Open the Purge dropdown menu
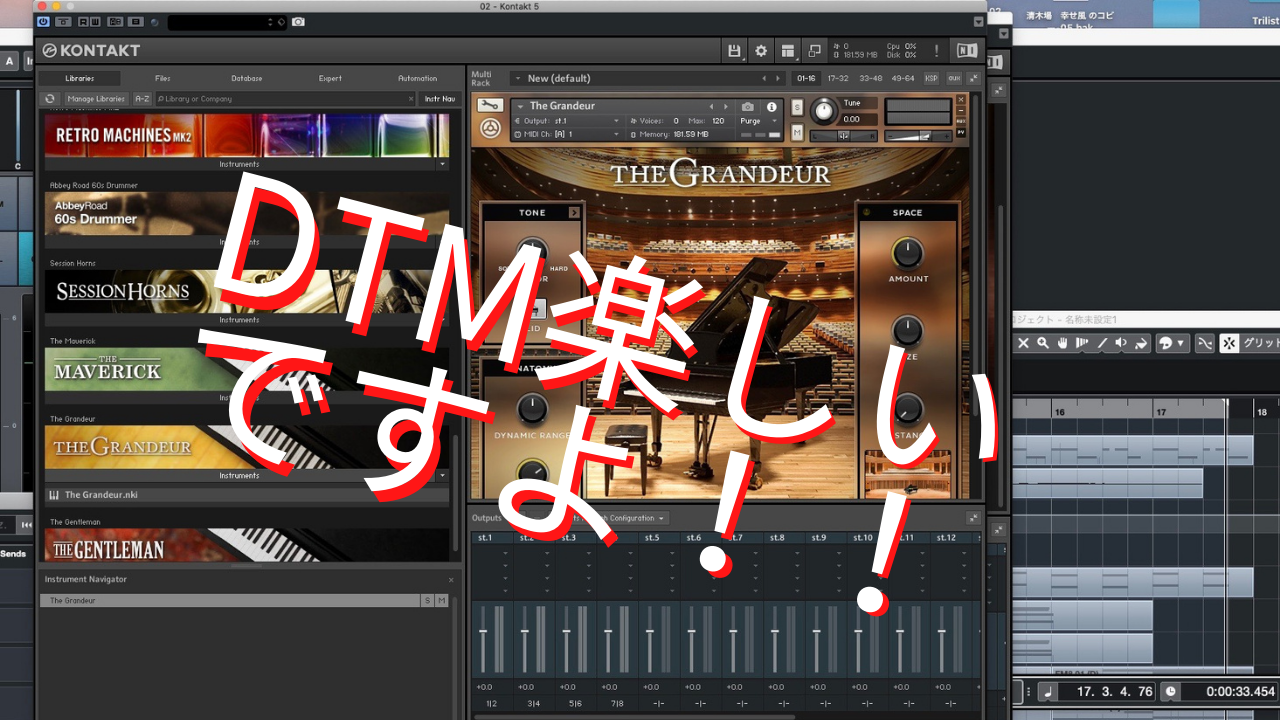 758,121
